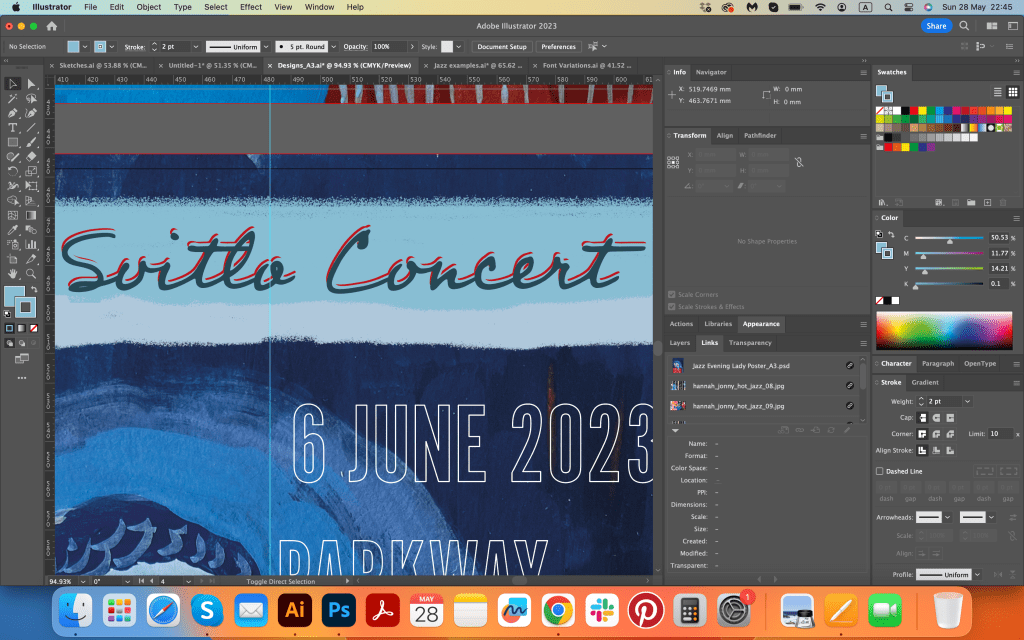The width and height of the screenshot is (1024, 640).
Task: Expand the stroke Profile dropdown in Stroke panel
Action: click(979, 575)
